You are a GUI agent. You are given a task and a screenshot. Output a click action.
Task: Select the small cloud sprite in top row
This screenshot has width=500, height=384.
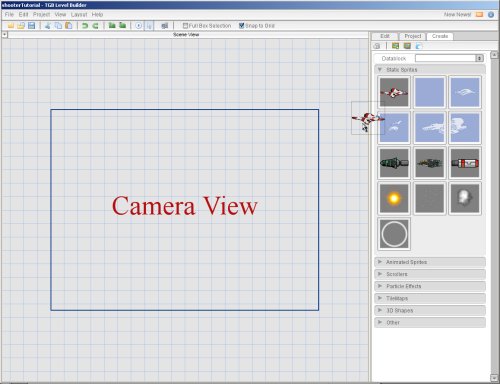(465, 92)
